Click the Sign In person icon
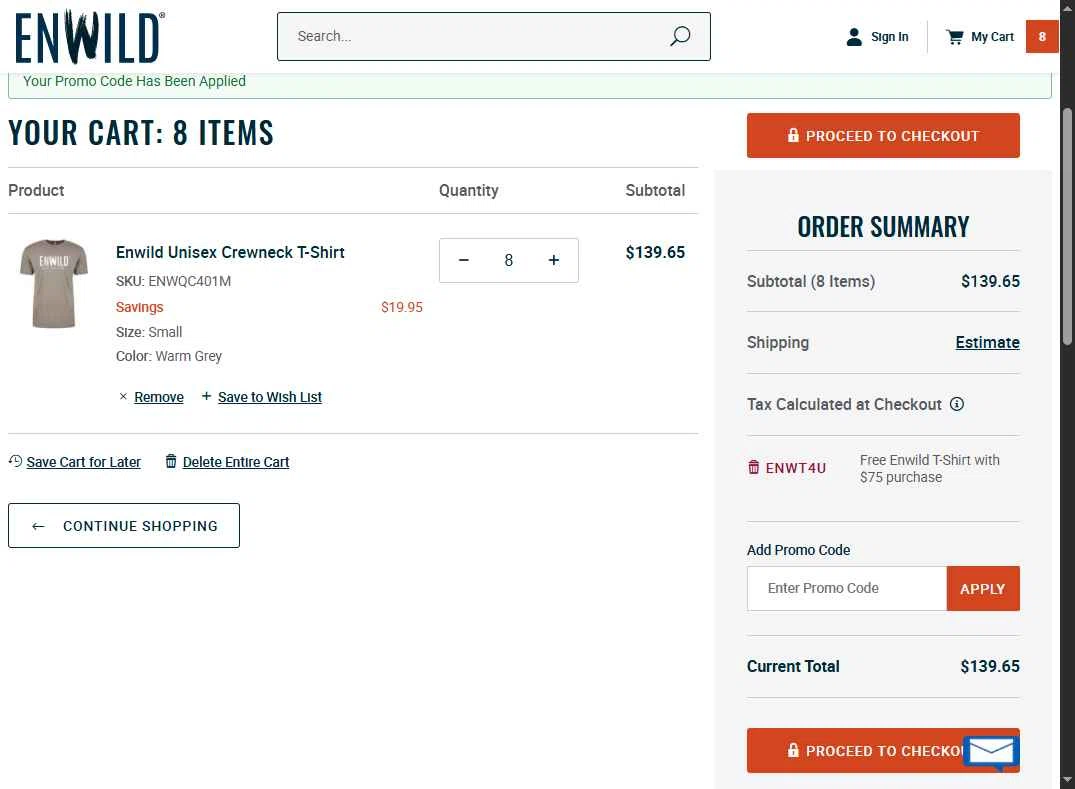1075x789 pixels. pyautogui.click(x=854, y=37)
